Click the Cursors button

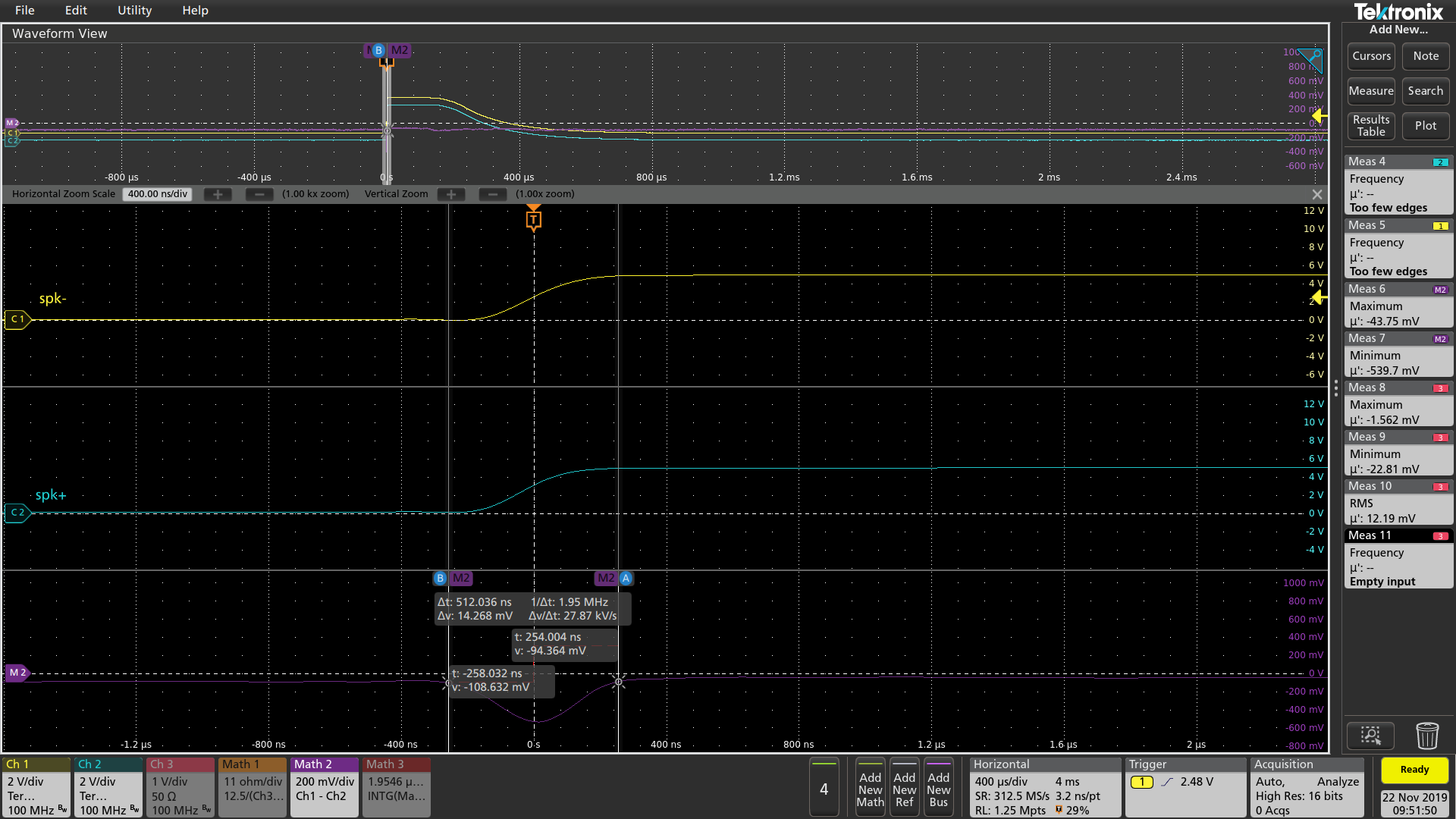tap(1371, 56)
